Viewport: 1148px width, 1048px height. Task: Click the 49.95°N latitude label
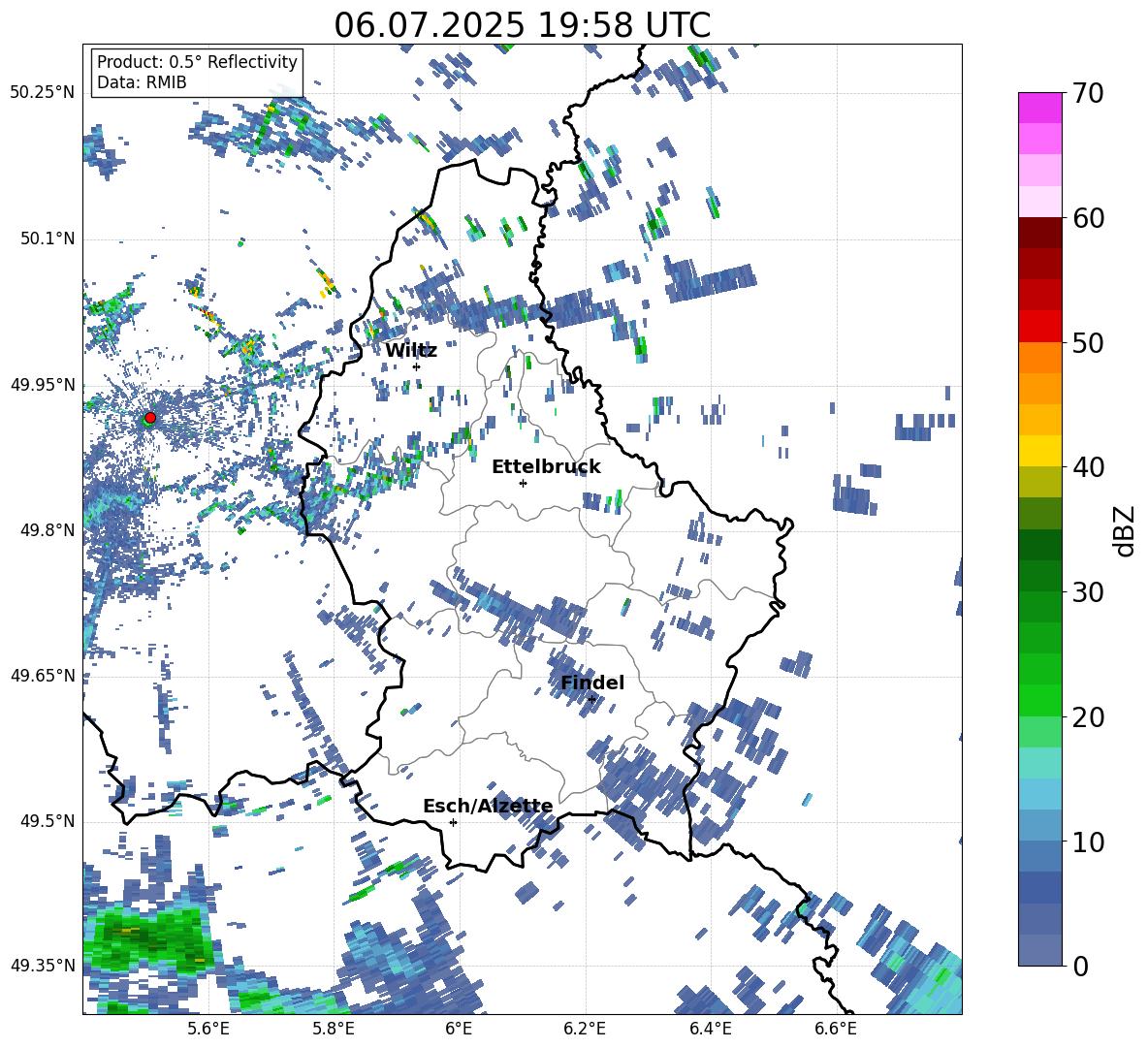[x=43, y=384]
